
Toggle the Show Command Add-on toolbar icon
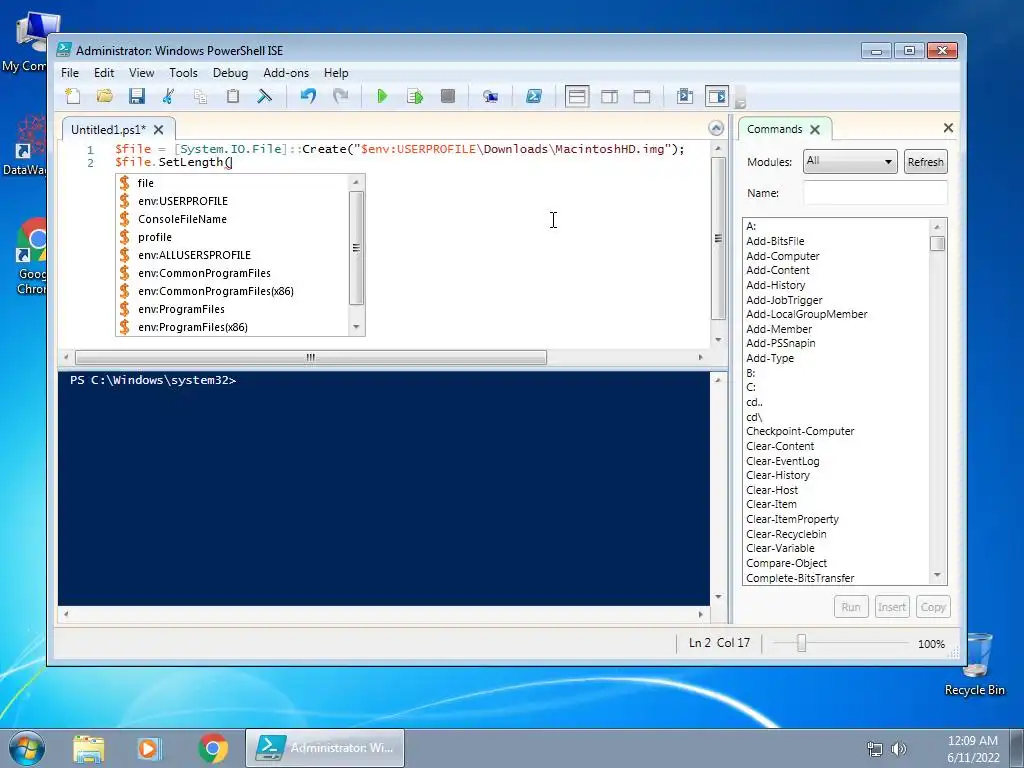716,97
